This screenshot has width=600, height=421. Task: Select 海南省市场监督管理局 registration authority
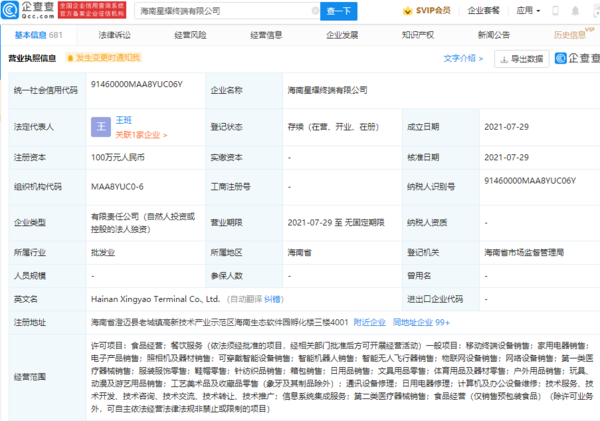tap(524, 253)
